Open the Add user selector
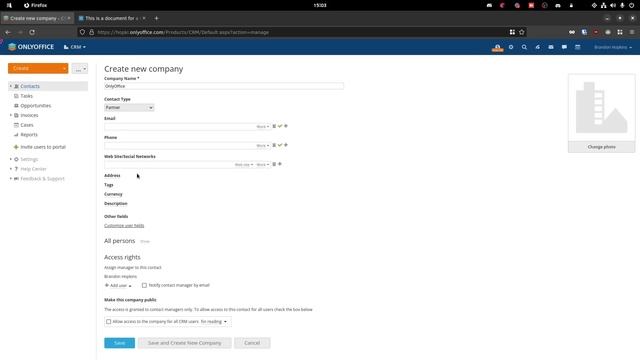Image resolution: width=640 pixels, height=360 pixels. (x=118, y=286)
